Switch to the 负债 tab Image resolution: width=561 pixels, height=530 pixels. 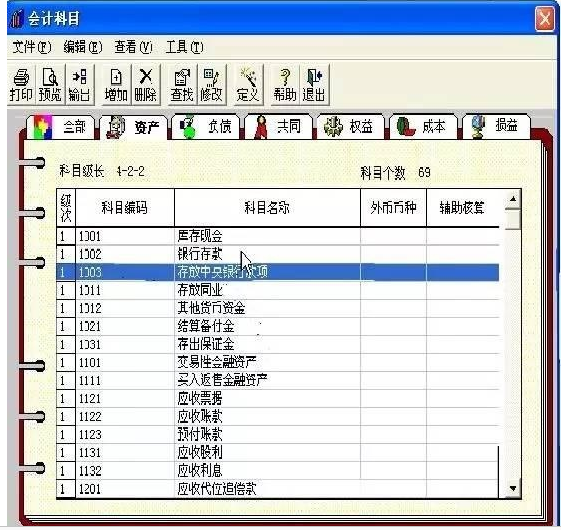click(x=206, y=127)
